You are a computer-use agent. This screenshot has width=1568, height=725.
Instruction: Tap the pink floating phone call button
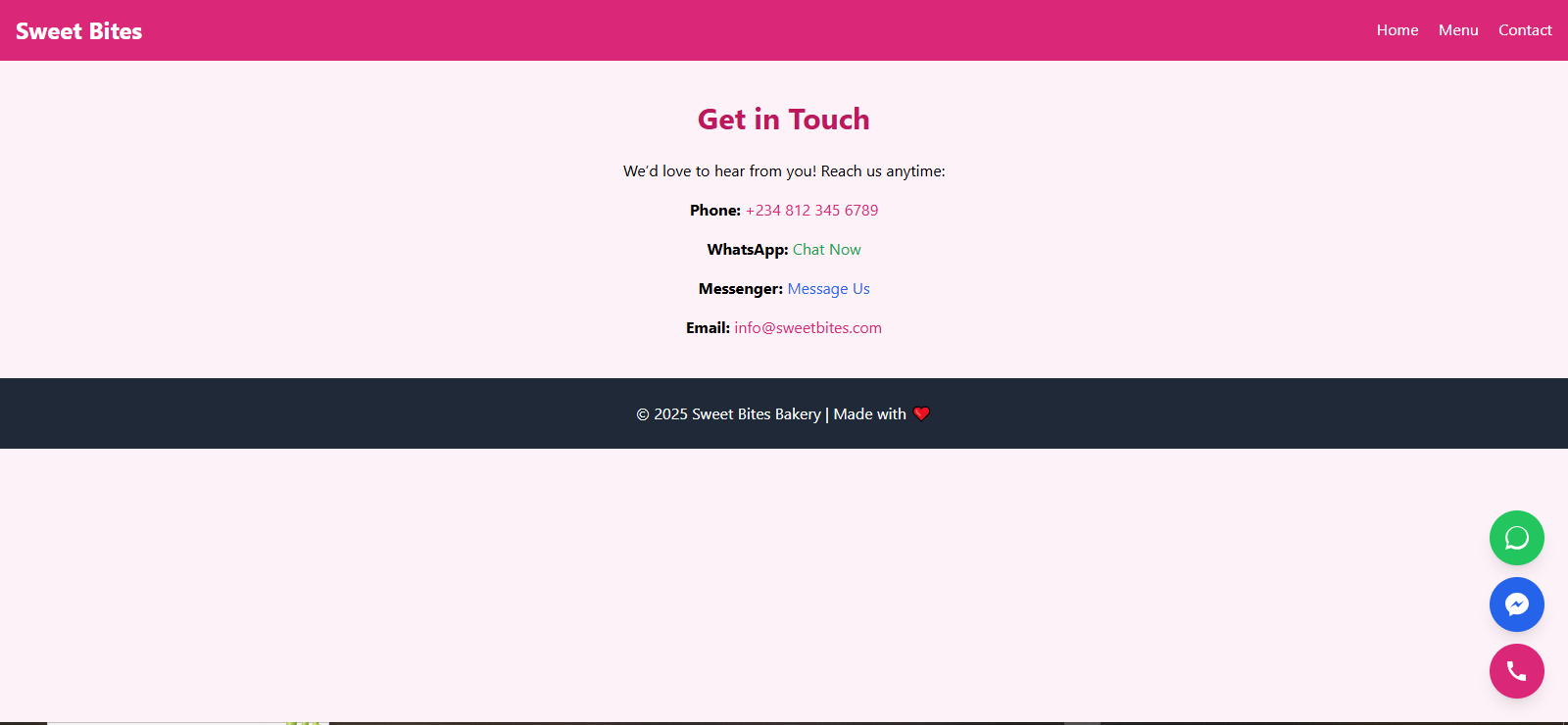coord(1516,671)
